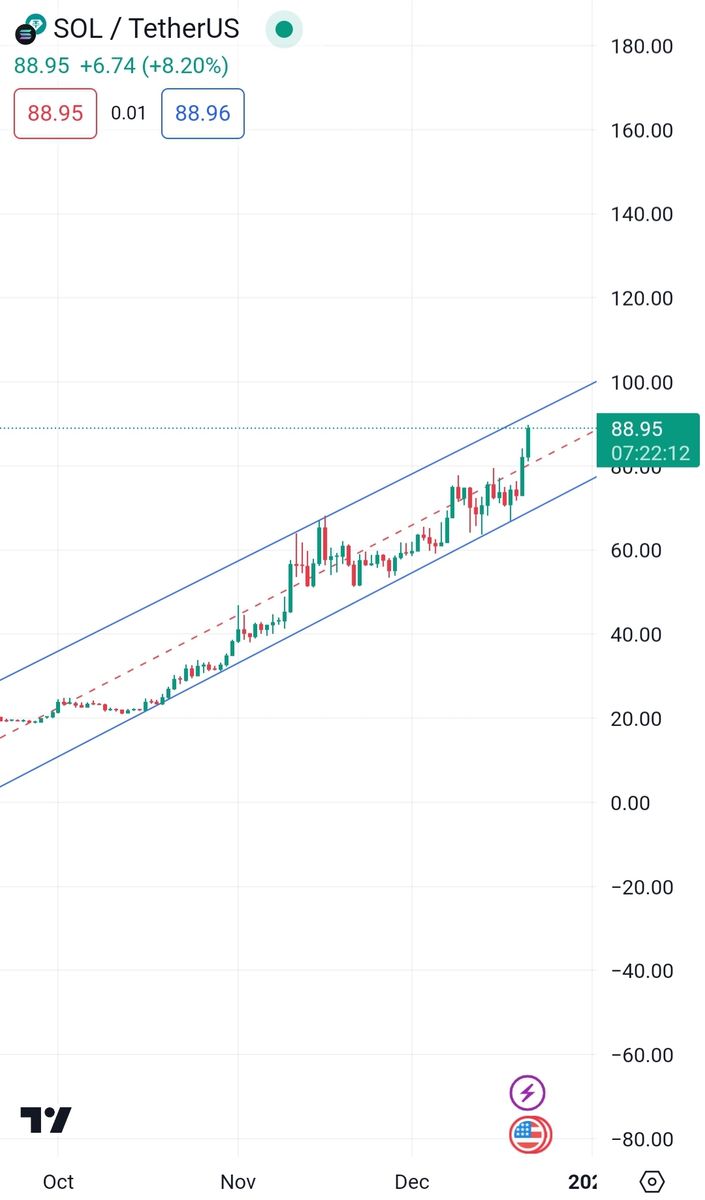Image resolution: width=705 pixels, height=1200 pixels.
Task: Click the Nov label on time axis
Action: pos(238,1182)
